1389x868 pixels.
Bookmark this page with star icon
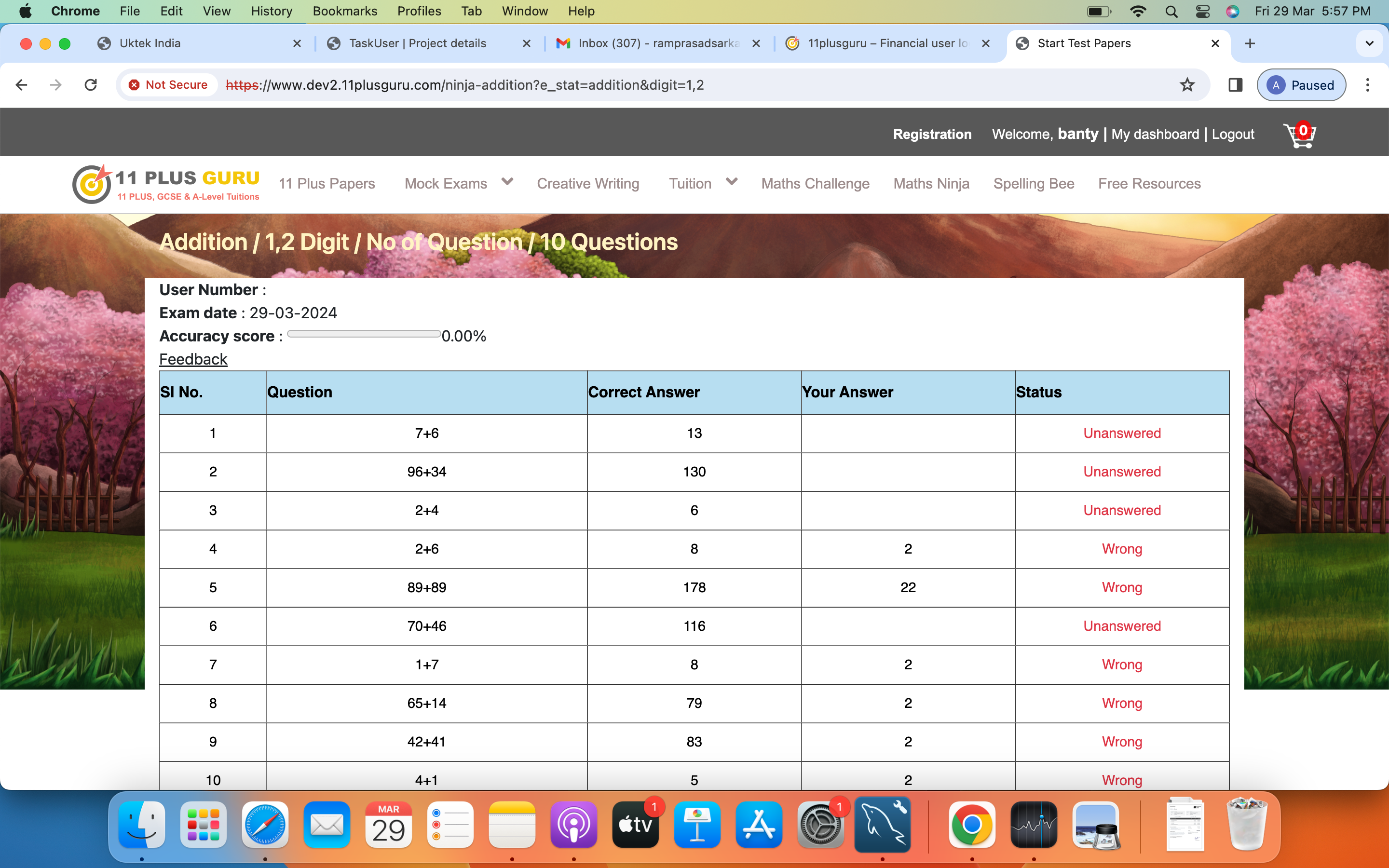pyautogui.click(x=1187, y=85)
